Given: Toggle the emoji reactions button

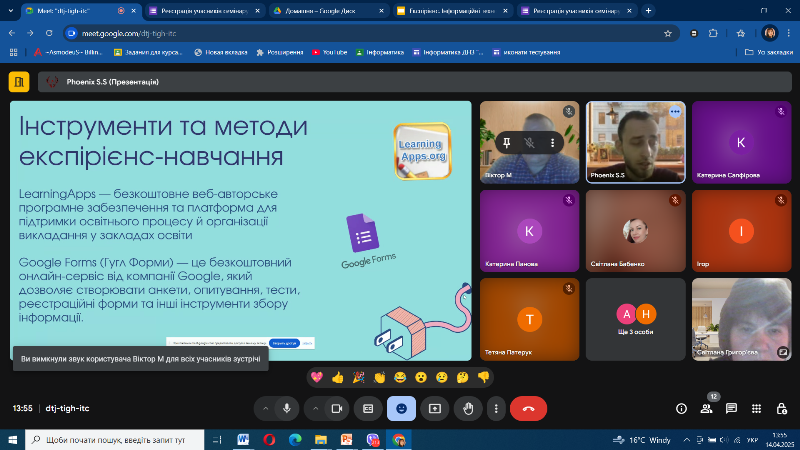Looking at the screenshot, I should click(x=402, y=409).
